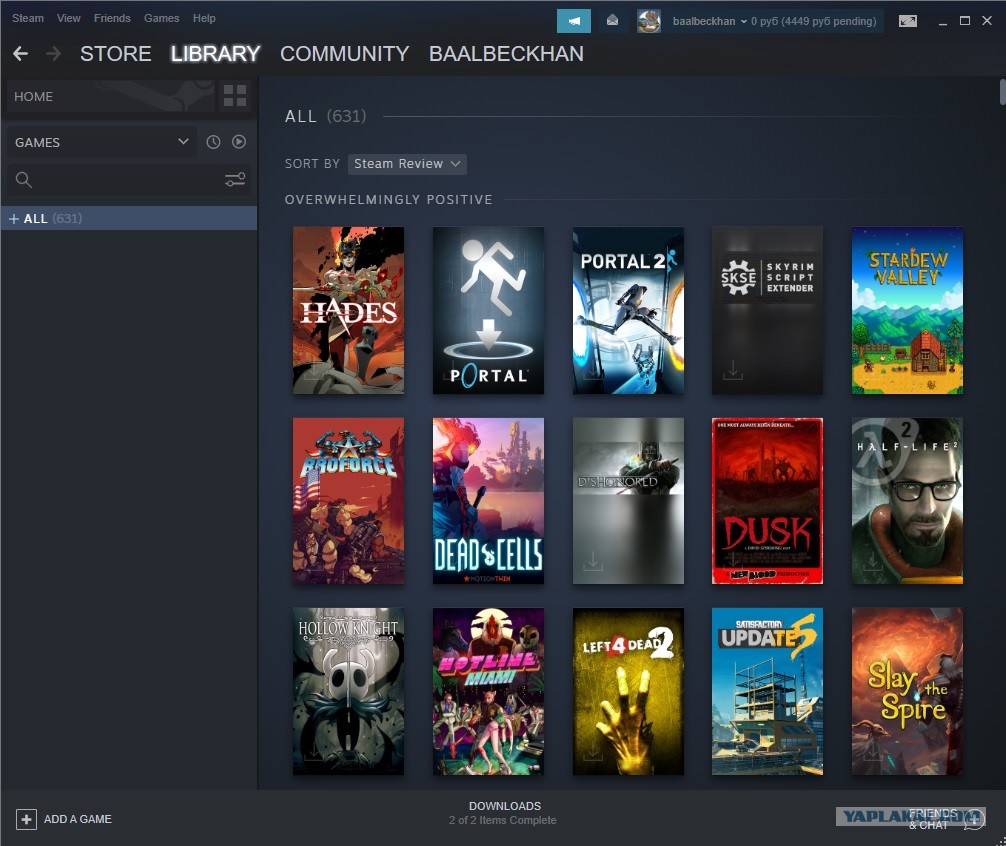Screen dimensions: 1006x846
Task: Select the Hades game cover
Action: coord(348,310)
